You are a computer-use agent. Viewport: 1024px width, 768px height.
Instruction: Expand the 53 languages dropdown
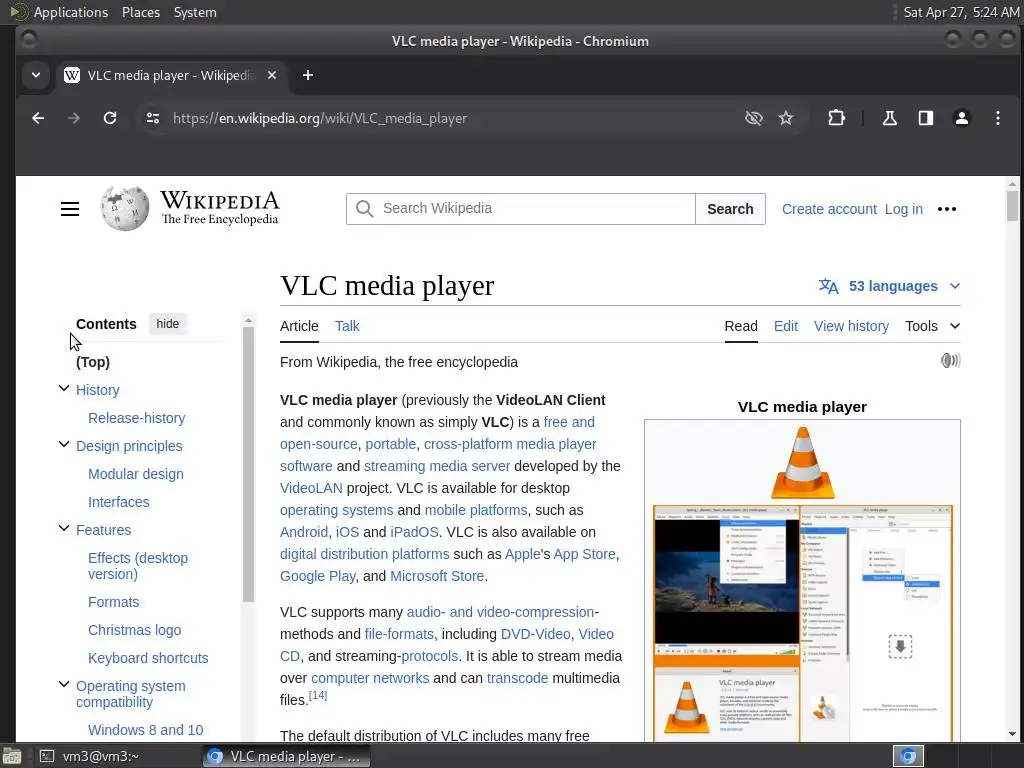point(889,286)
